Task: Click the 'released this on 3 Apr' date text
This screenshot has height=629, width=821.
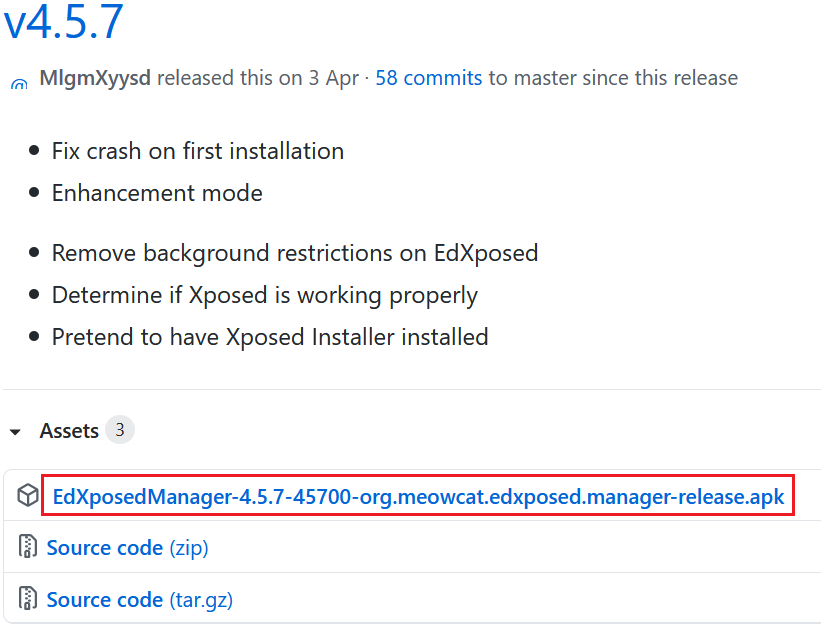Action: pos(258,78)
